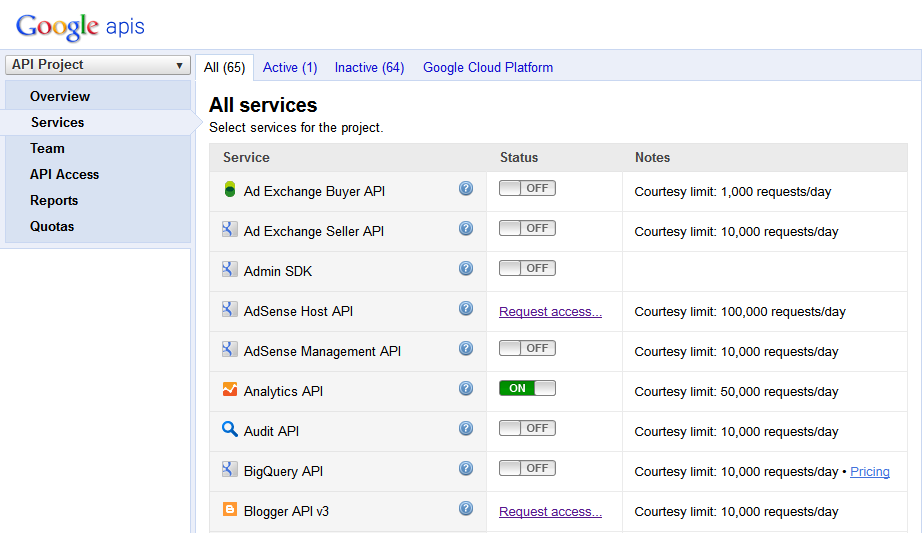Turn on the Audit API switch
The height and width of the screenshot is (533, 922).
(x=527, y=428)
